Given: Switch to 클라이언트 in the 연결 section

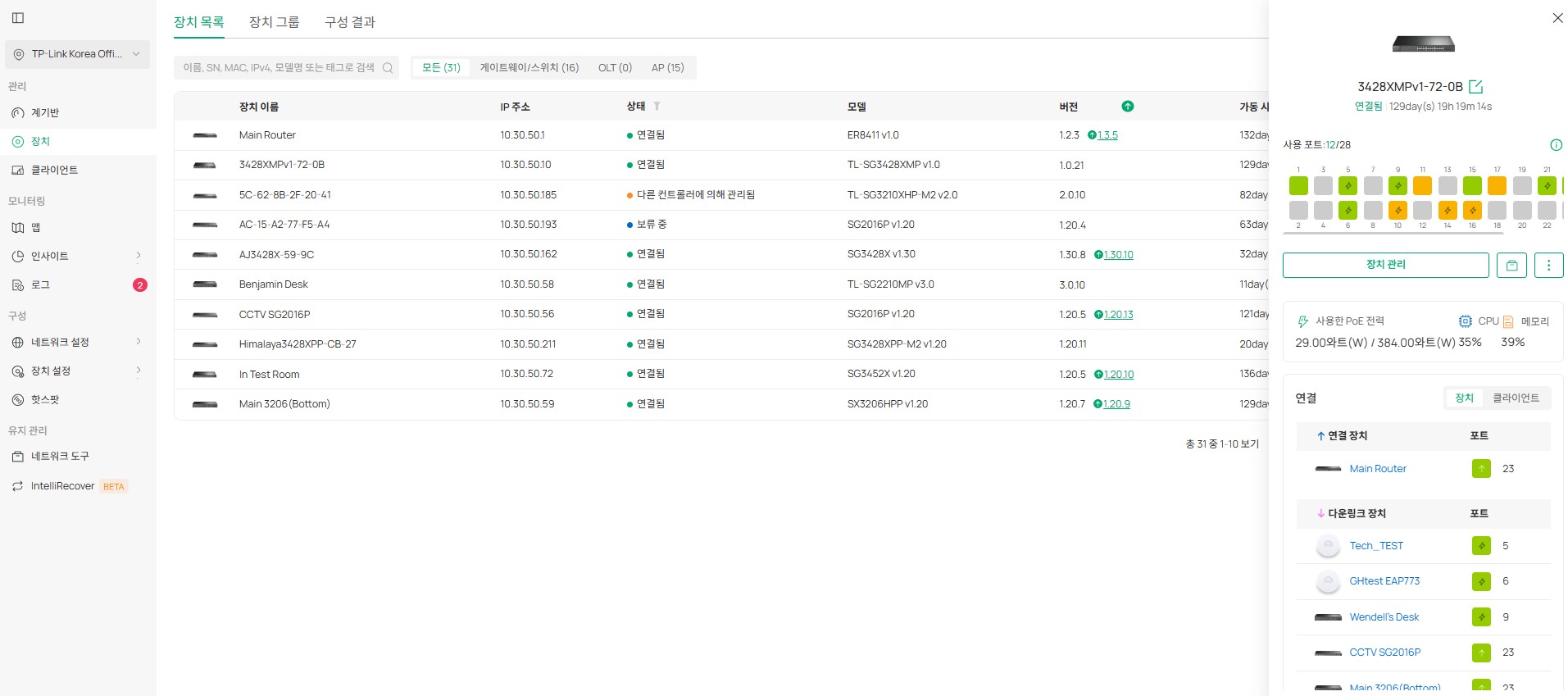Looking at the screenshot, I should pos(1515,398).
